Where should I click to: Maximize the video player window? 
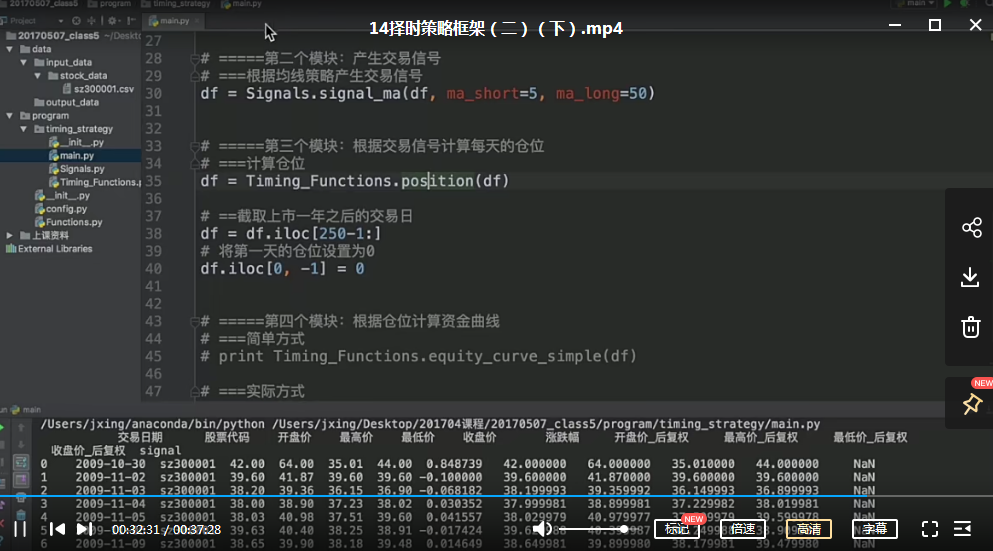point(935,25)
